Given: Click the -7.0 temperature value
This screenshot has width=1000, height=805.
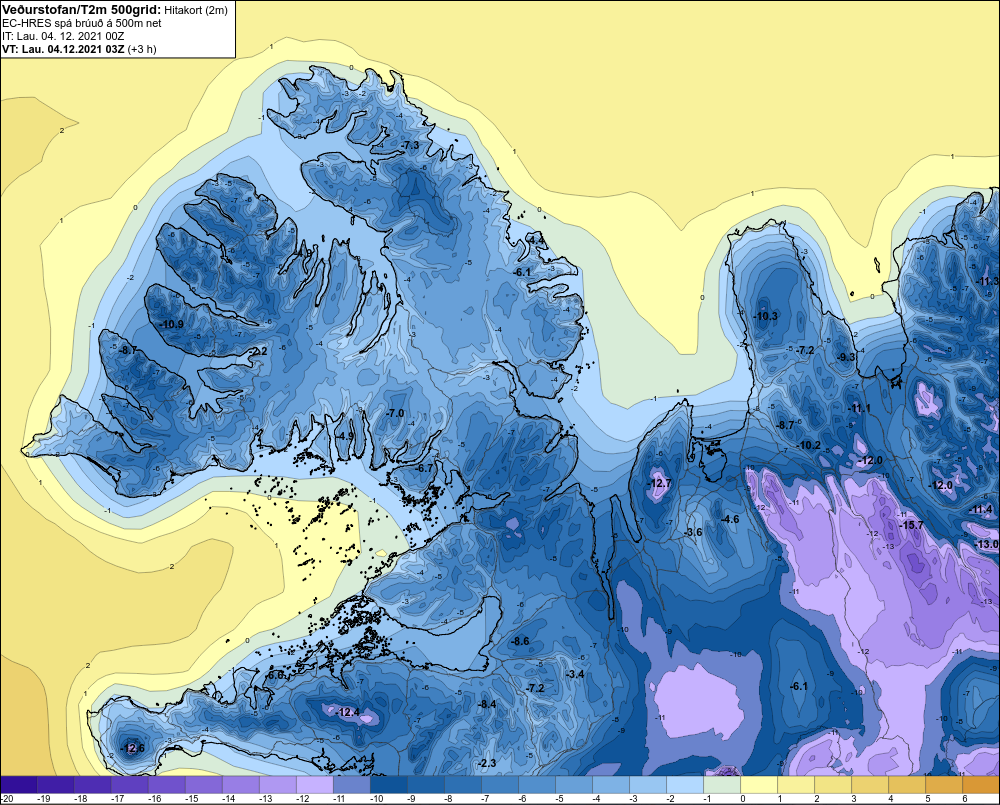Looking at the screenshot, I should 395,413.
